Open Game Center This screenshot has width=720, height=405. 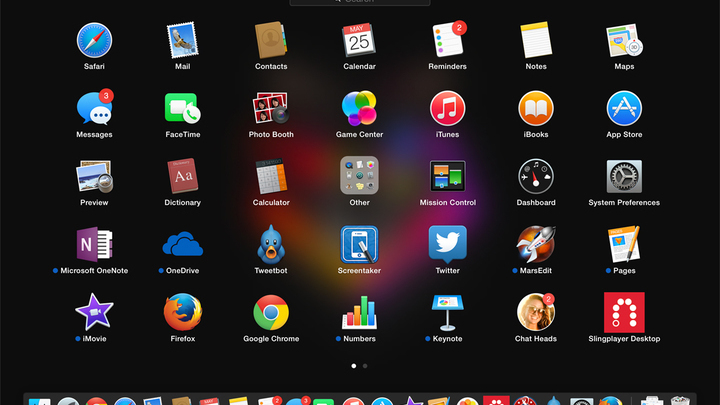coord(359,108)
